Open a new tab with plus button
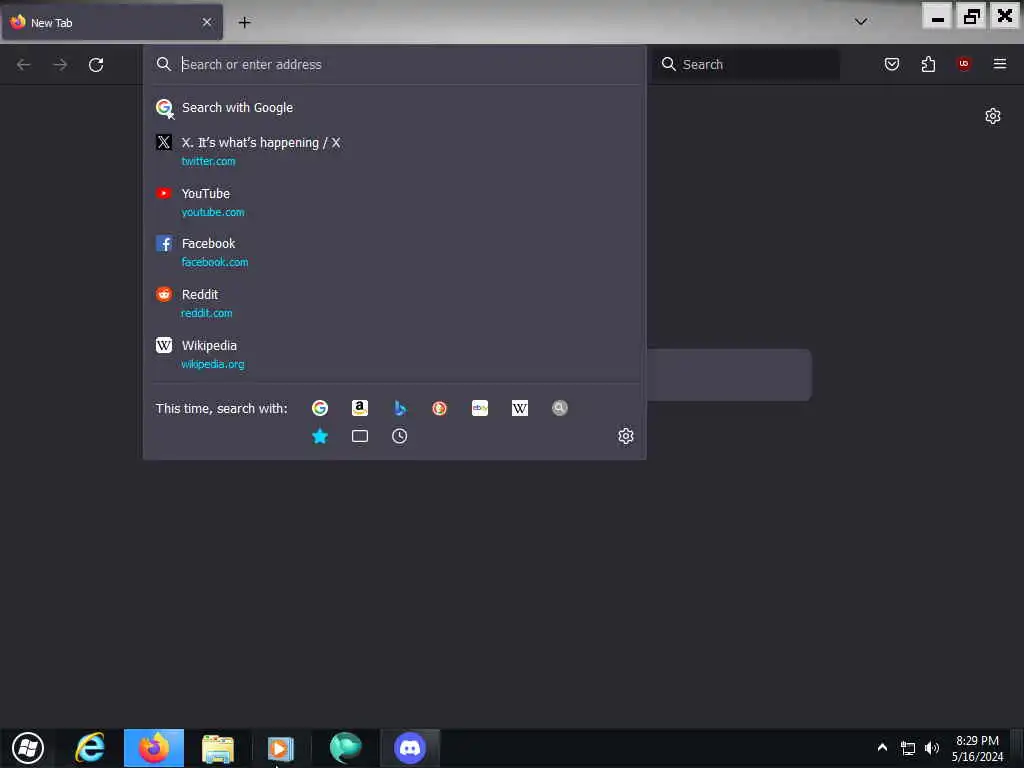 (x=244, y=22)
